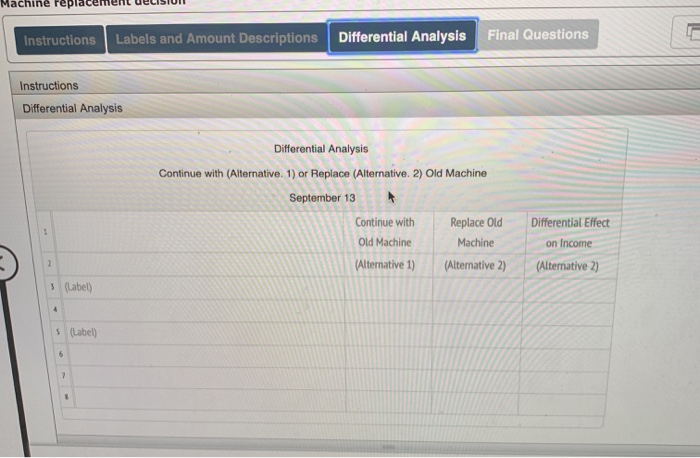The image size is (700, 458).
Task: Click row 4 Replace Old Machine cell
Action: click(x=477, y=312)
